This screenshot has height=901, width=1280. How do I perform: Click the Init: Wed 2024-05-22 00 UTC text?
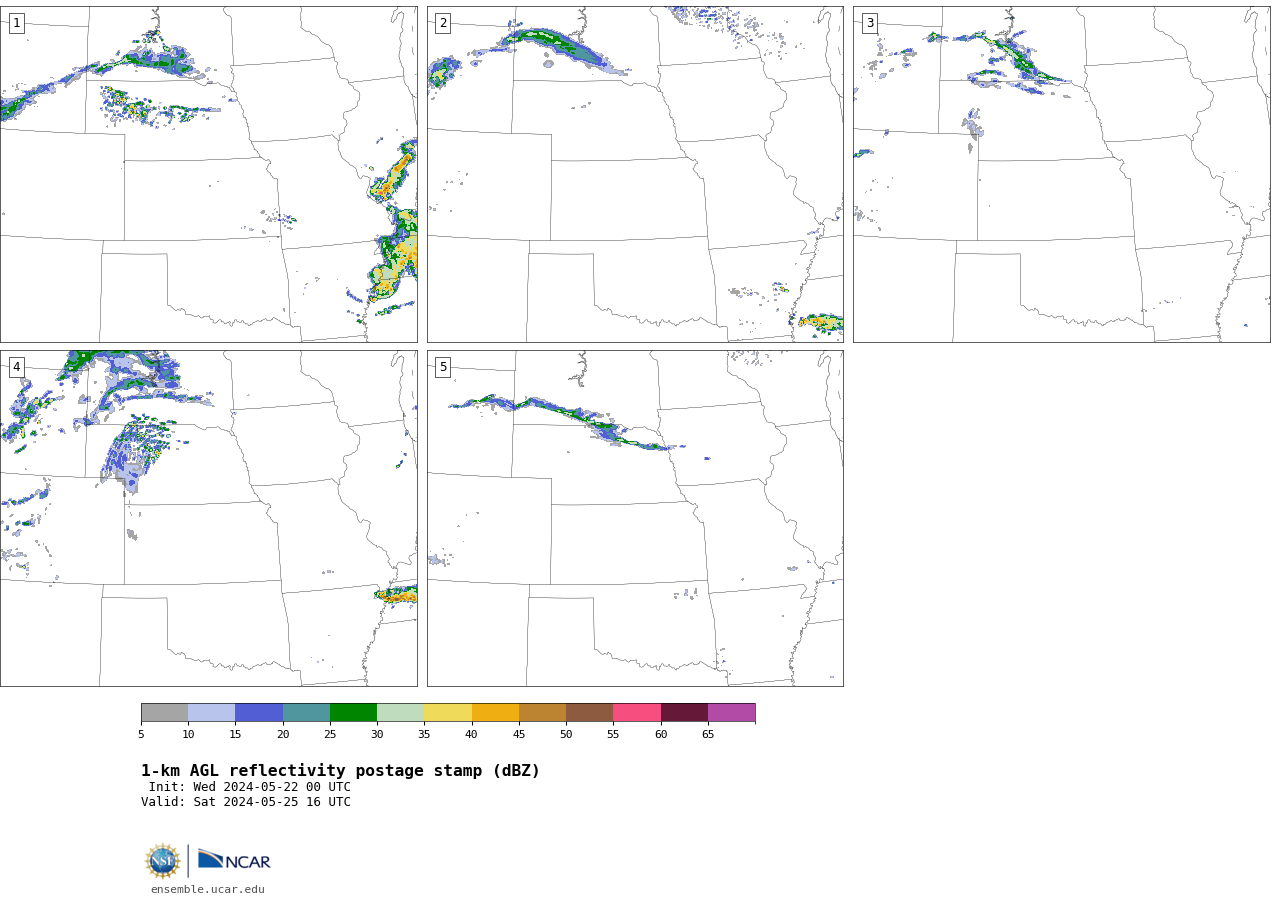point(250,787)
